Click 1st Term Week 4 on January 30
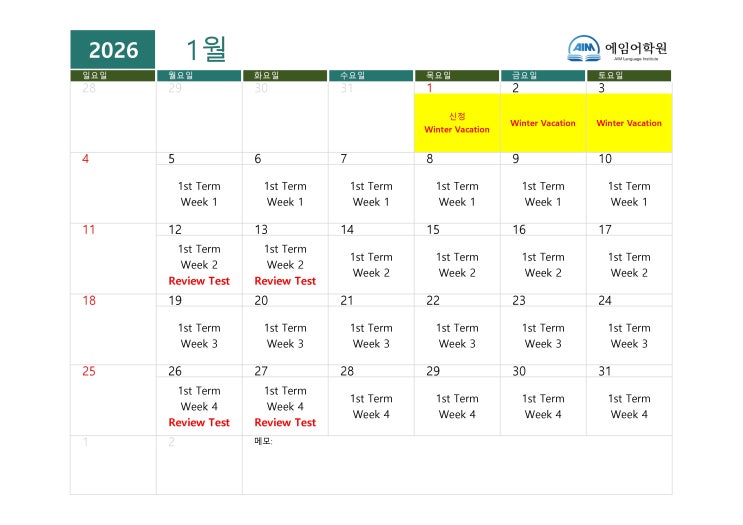This screenshot has height=525, width=743. [x=543, y=406]
